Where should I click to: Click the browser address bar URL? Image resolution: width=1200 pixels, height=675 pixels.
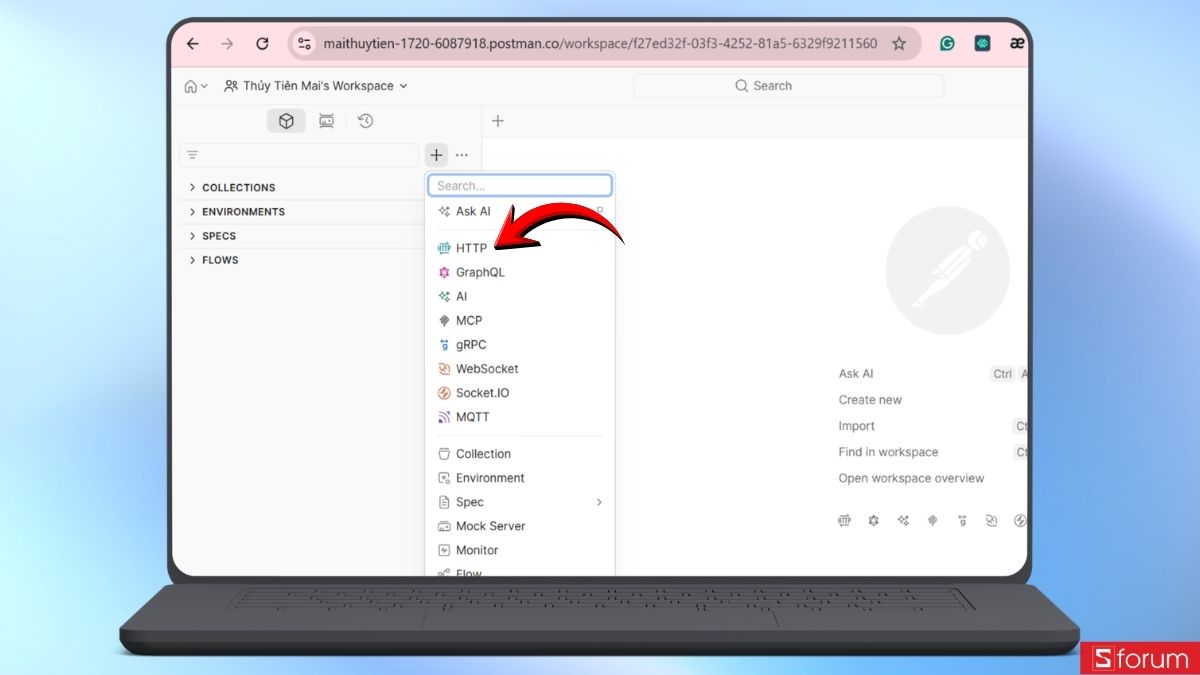point(600,44)
